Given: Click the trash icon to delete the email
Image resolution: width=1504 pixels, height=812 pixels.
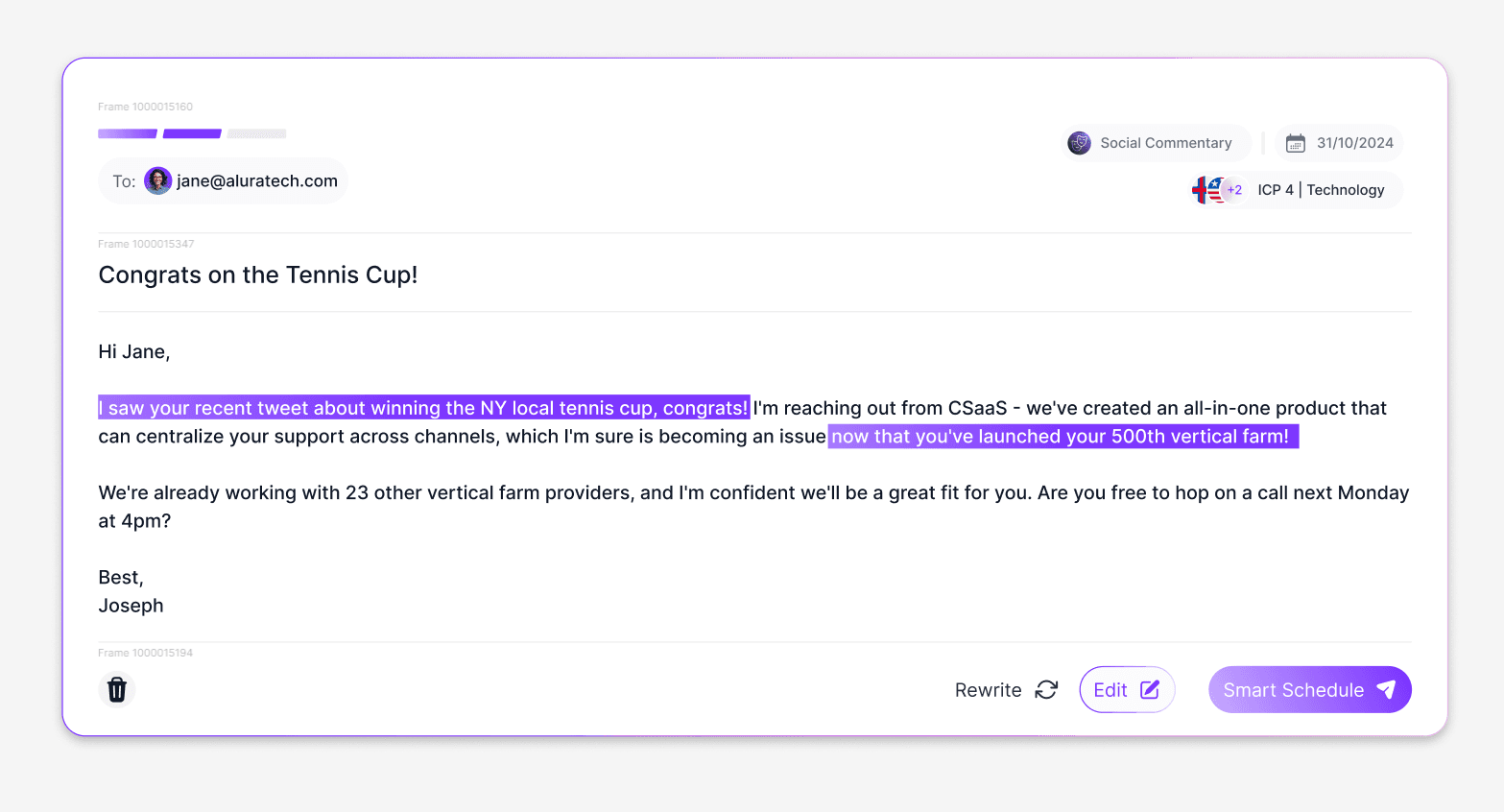Looking at the screenshot, I should click(x=116, y=689).
